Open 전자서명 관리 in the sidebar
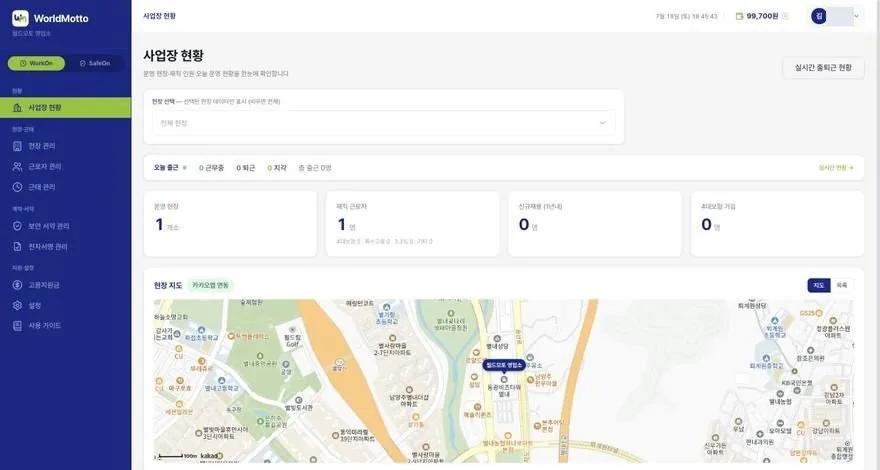880x470 pixels. tap(65, 247)
